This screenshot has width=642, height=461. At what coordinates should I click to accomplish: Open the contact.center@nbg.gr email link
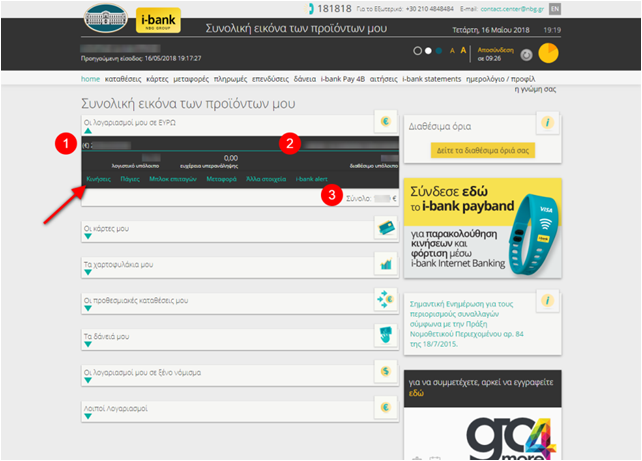(x=512, y=9)
